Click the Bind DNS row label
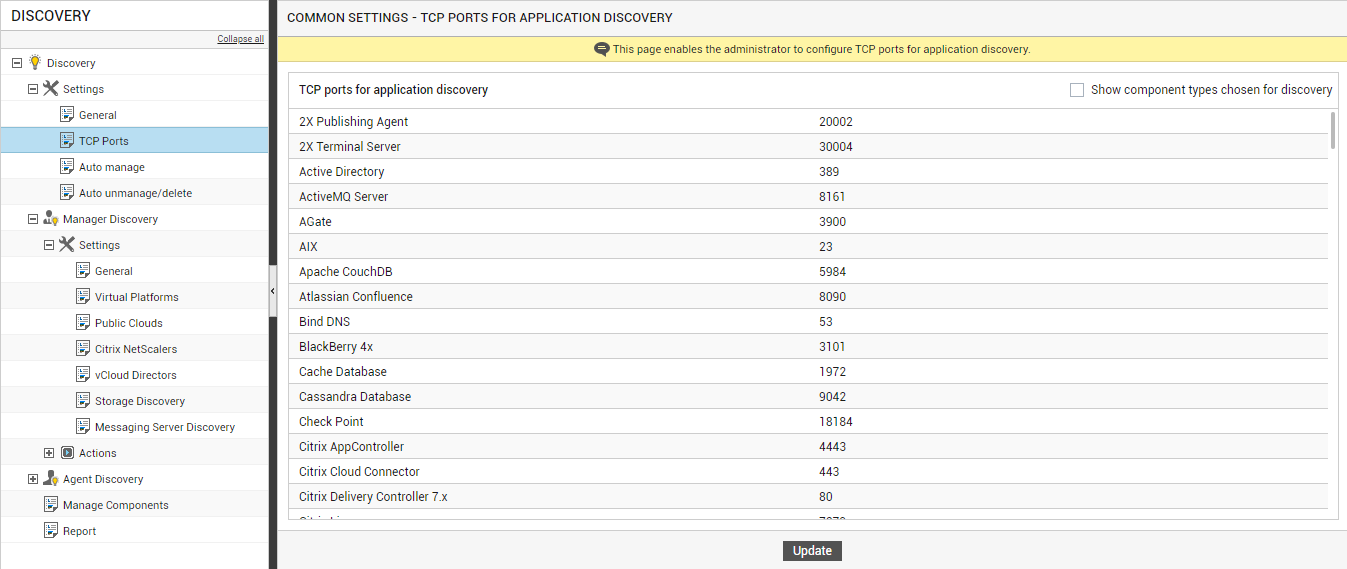The height and width of the screenshot is (569, 1347). coord(325,322)
